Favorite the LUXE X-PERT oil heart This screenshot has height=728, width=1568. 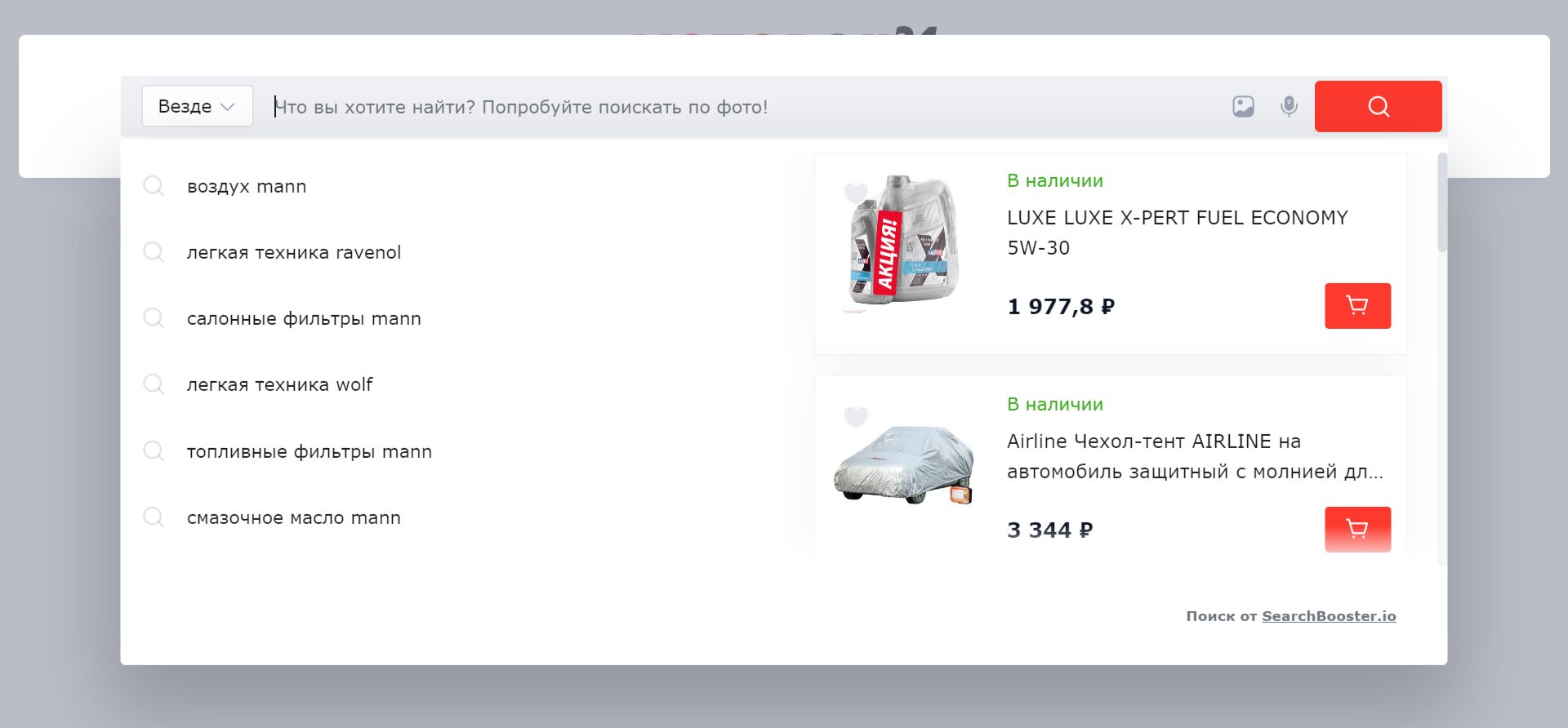pos(856,193)
